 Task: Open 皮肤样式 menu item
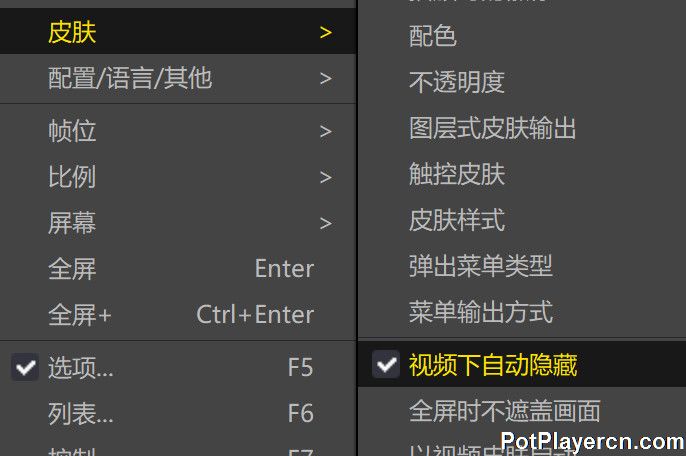(522, 220)
